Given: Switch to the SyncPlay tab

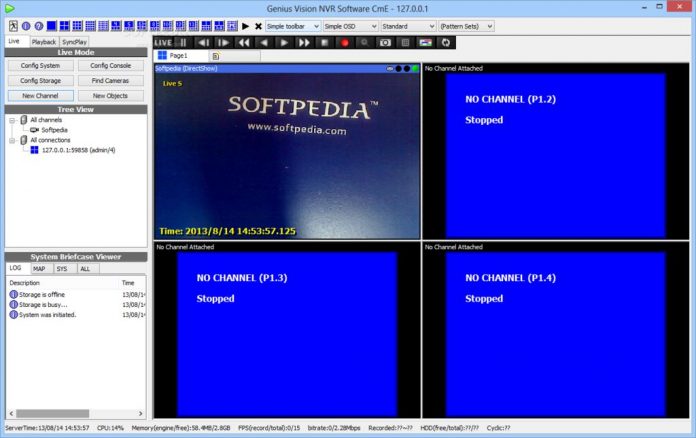Looking at the screenshot, I should pos(74,42).
